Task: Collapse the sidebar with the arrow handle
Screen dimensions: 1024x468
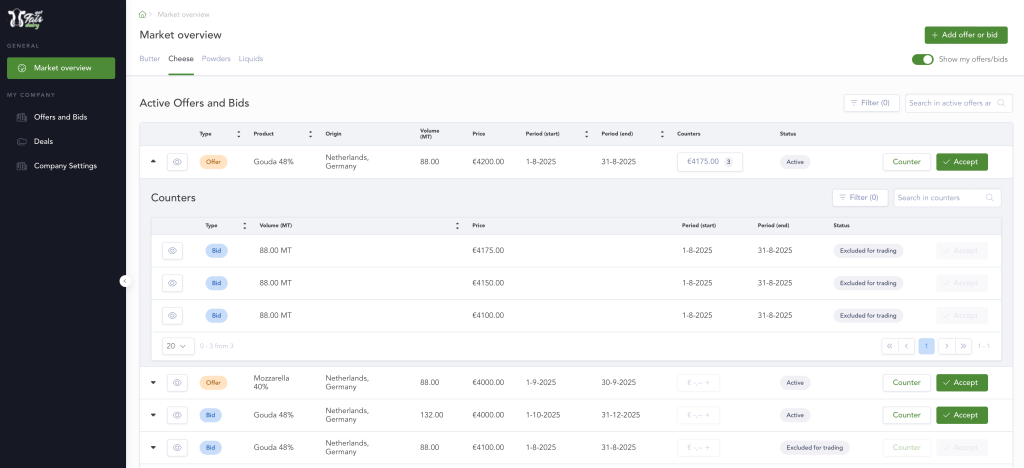Action: (x=125, y=281)
